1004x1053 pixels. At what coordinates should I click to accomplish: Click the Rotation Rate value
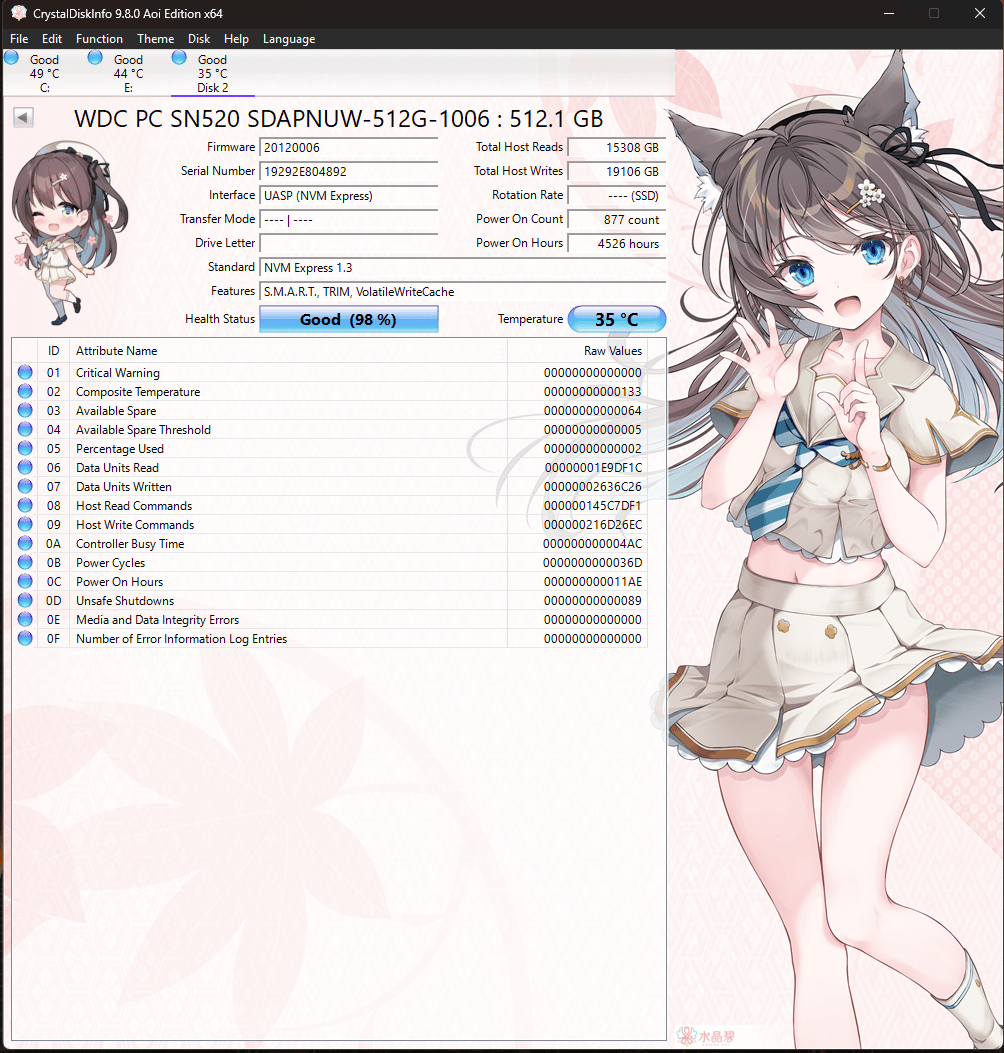coord(617,195)
